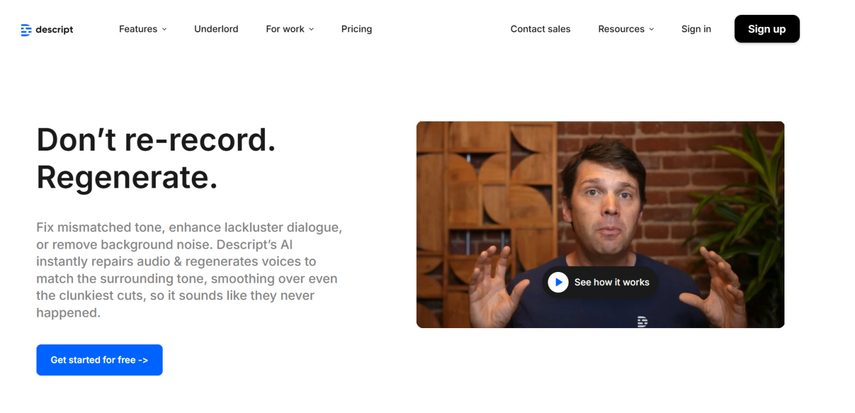Click the Descript watermark icon in video

tap(642, 321)
